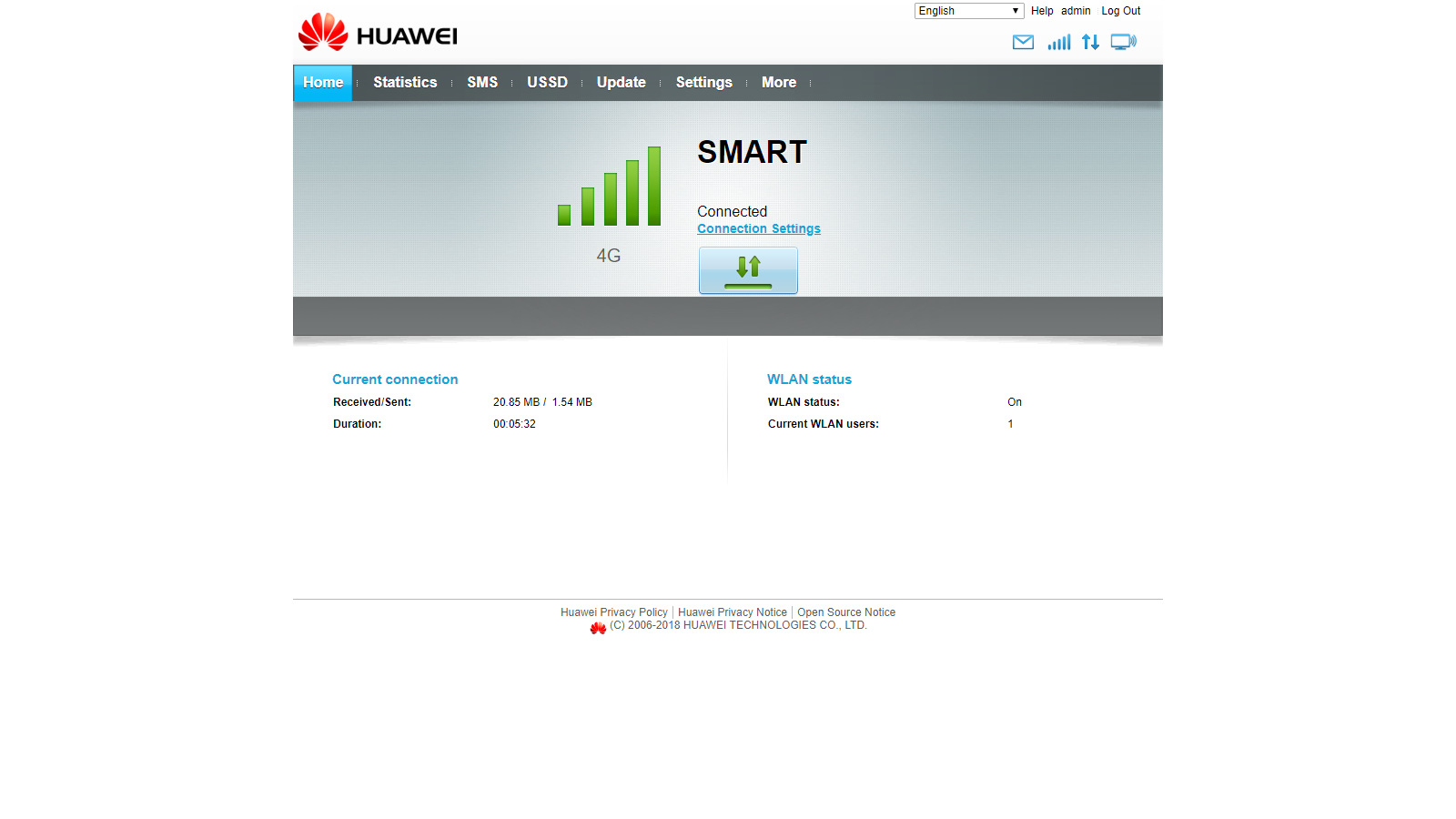Viewport: 1456px width, 819px height.
Task: Click the data transfer arrows status icon
Action: click(1090, 42)
